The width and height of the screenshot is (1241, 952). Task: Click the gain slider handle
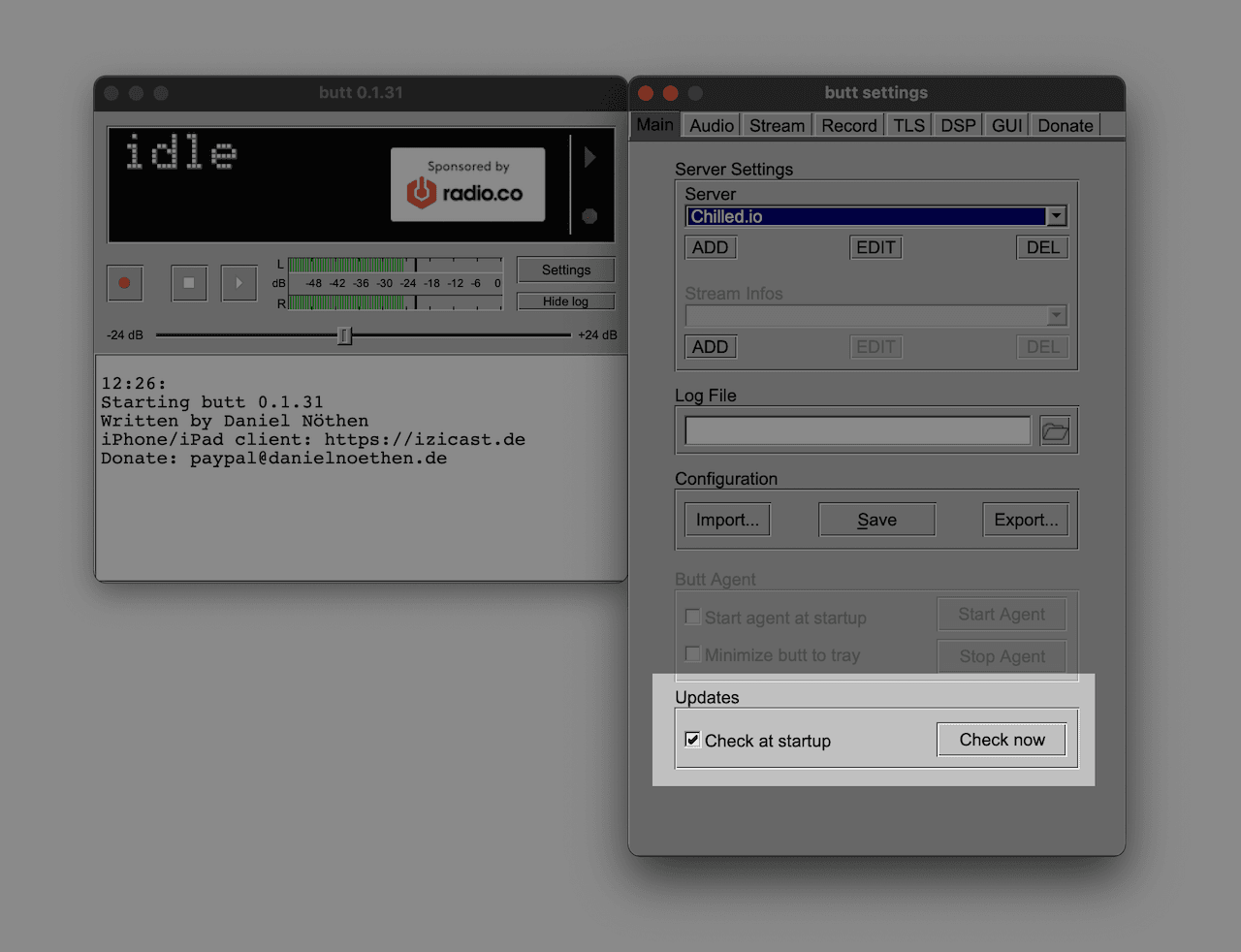point(344,335)
